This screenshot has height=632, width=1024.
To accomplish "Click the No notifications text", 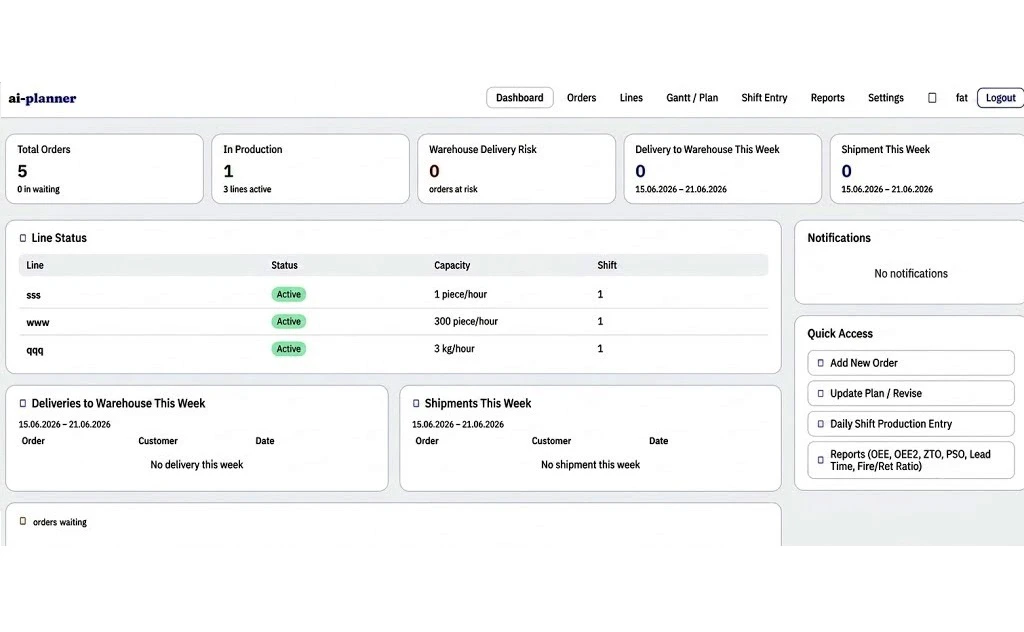I will point(910,274).
